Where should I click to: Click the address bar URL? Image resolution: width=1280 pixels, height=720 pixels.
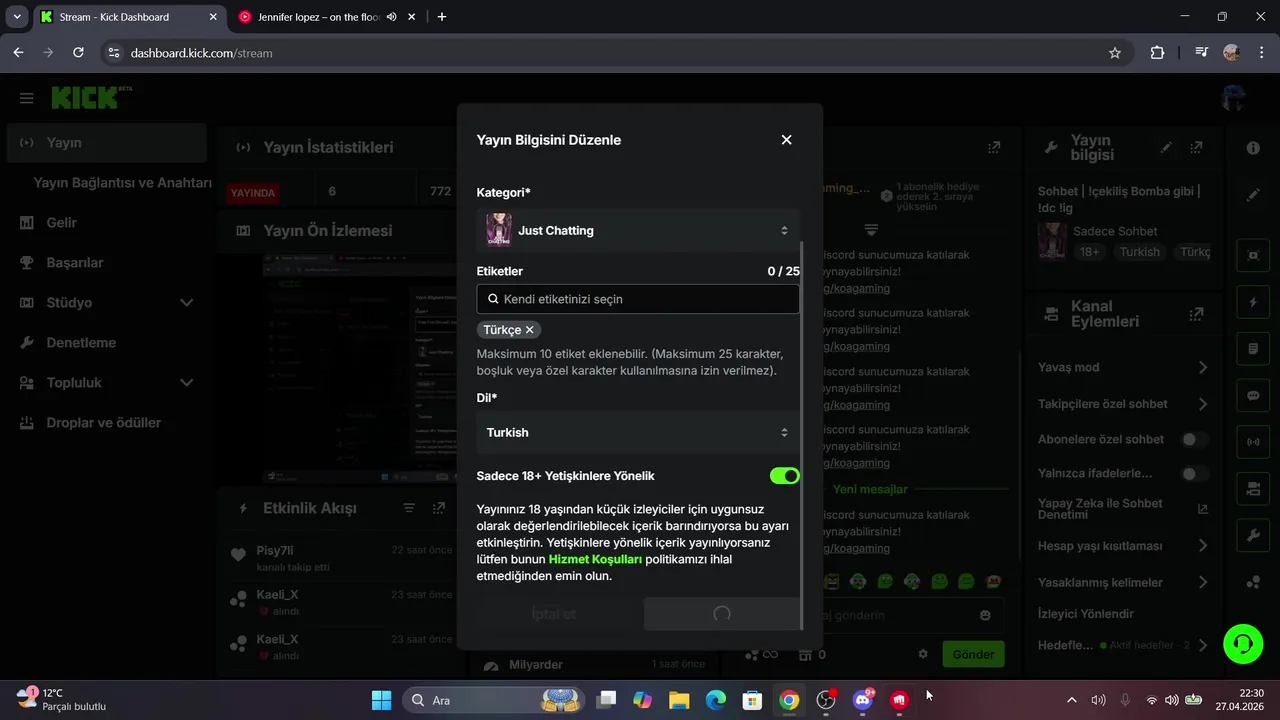click(x=201, y=53)
